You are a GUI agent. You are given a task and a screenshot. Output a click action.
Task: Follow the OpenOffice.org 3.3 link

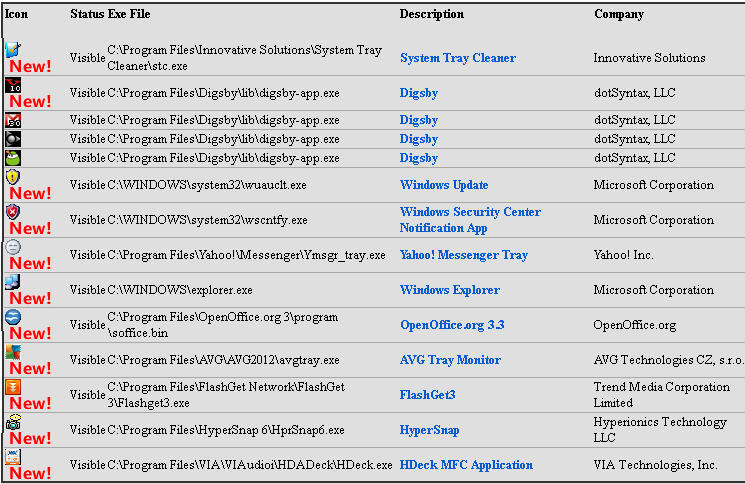tap(452, 325)
